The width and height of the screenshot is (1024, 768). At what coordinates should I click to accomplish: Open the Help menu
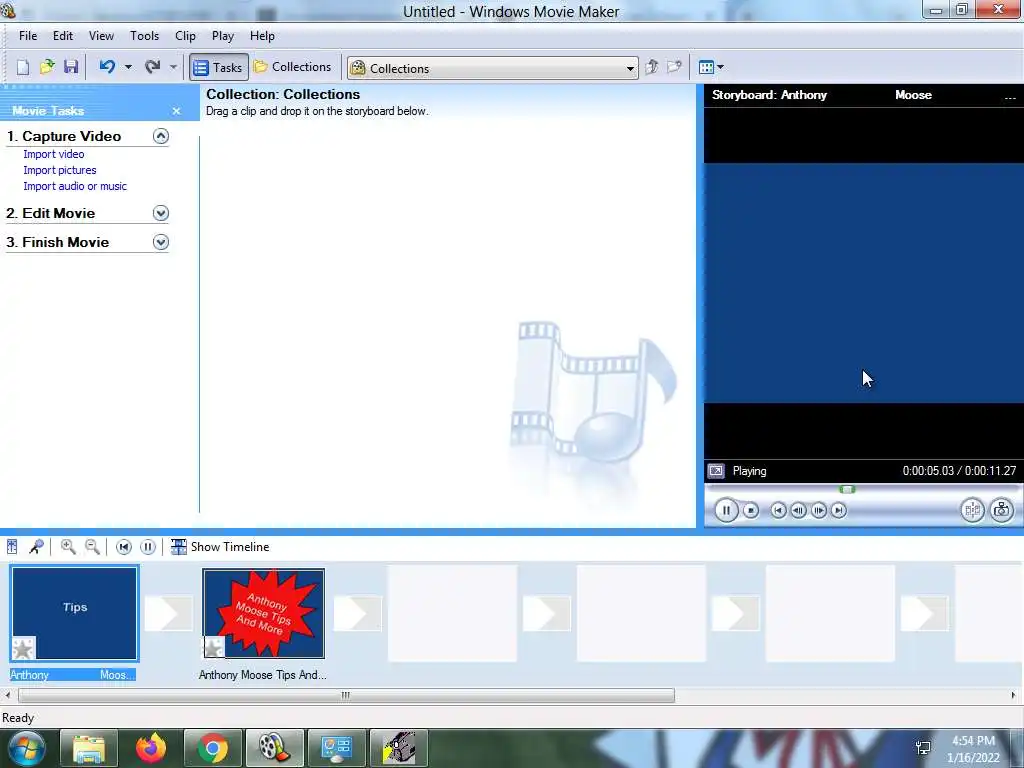coord(262,36)
